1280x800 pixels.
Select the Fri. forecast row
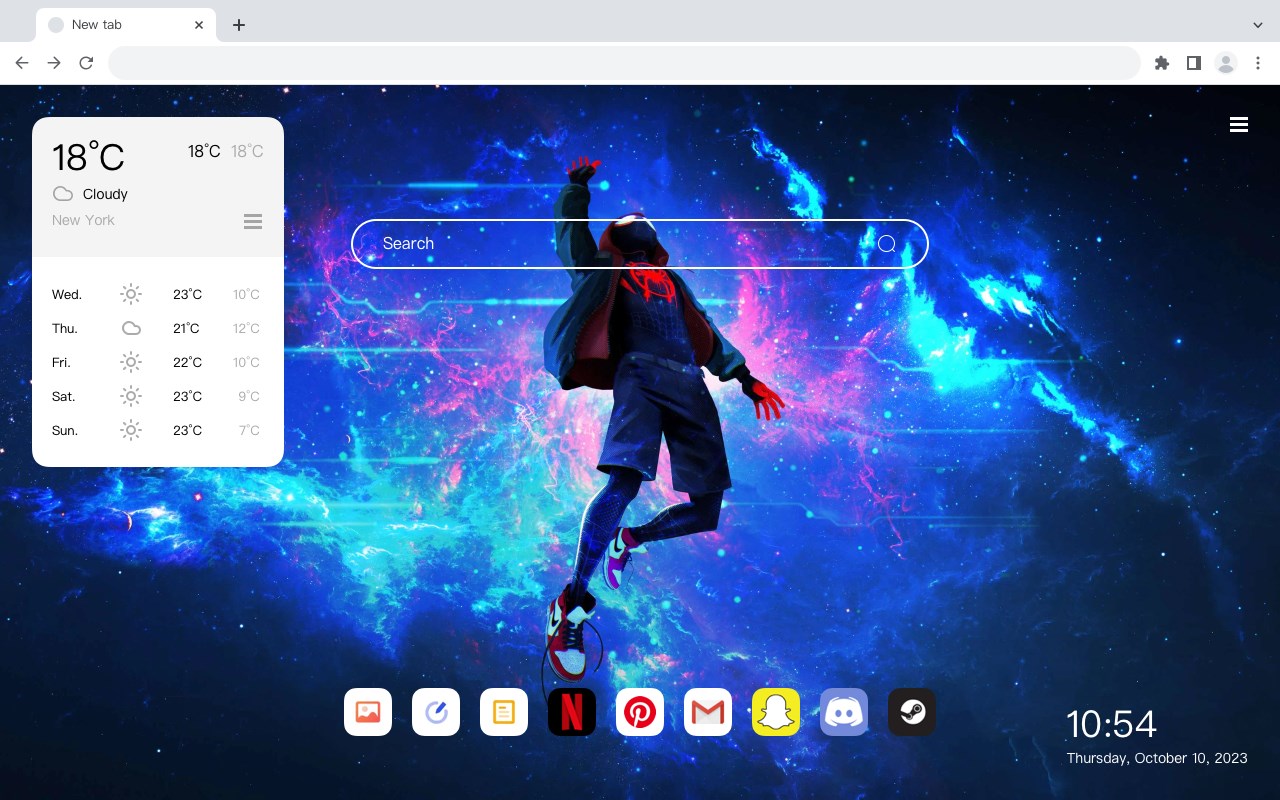[158, 362]
